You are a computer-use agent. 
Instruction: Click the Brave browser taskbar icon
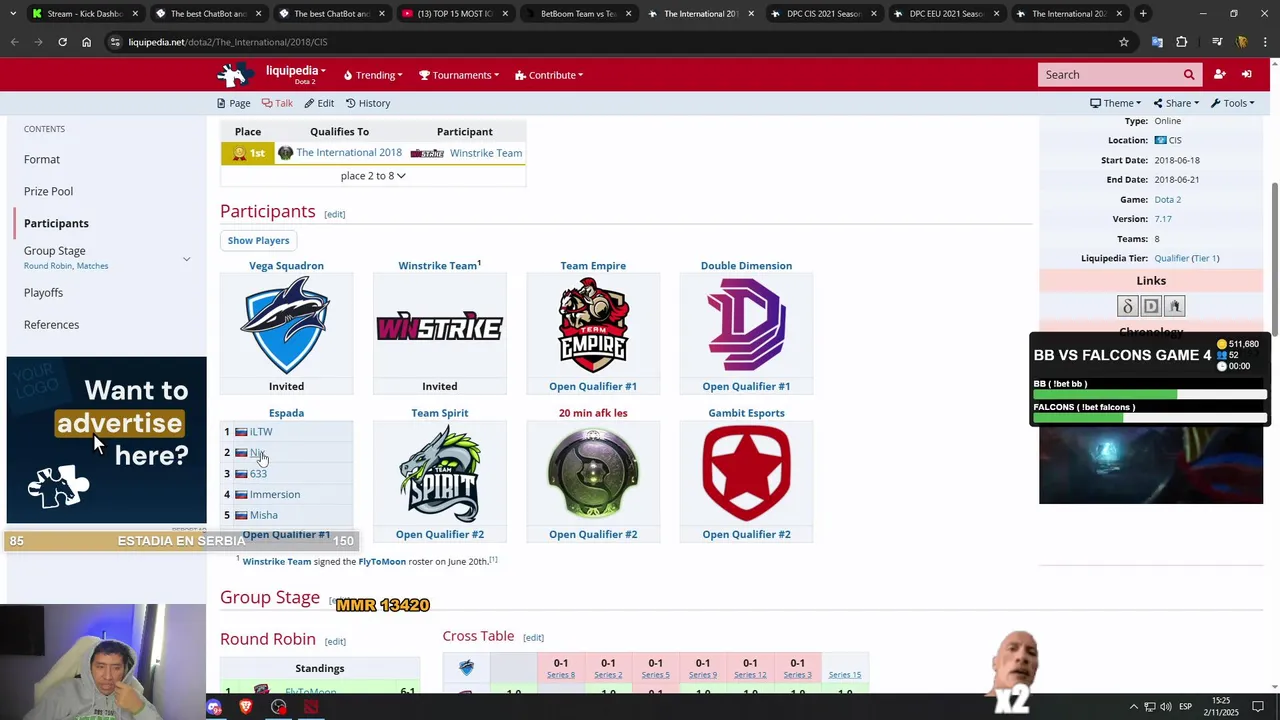(246, 707)
